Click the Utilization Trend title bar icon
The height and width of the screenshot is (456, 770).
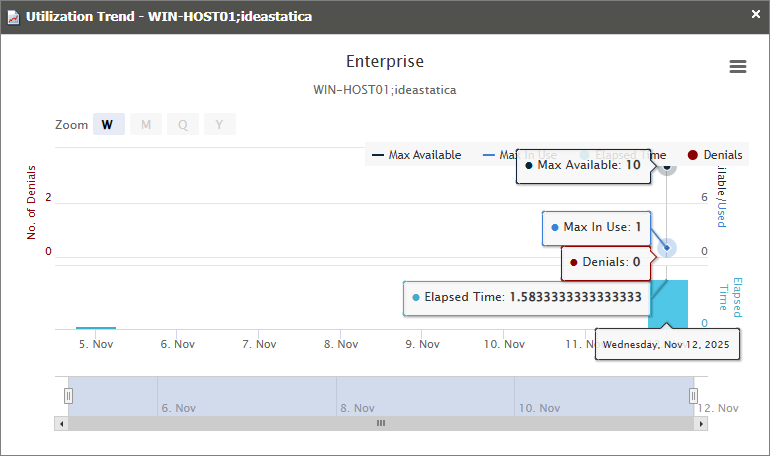pyautogui.click(x=13, y=16)
